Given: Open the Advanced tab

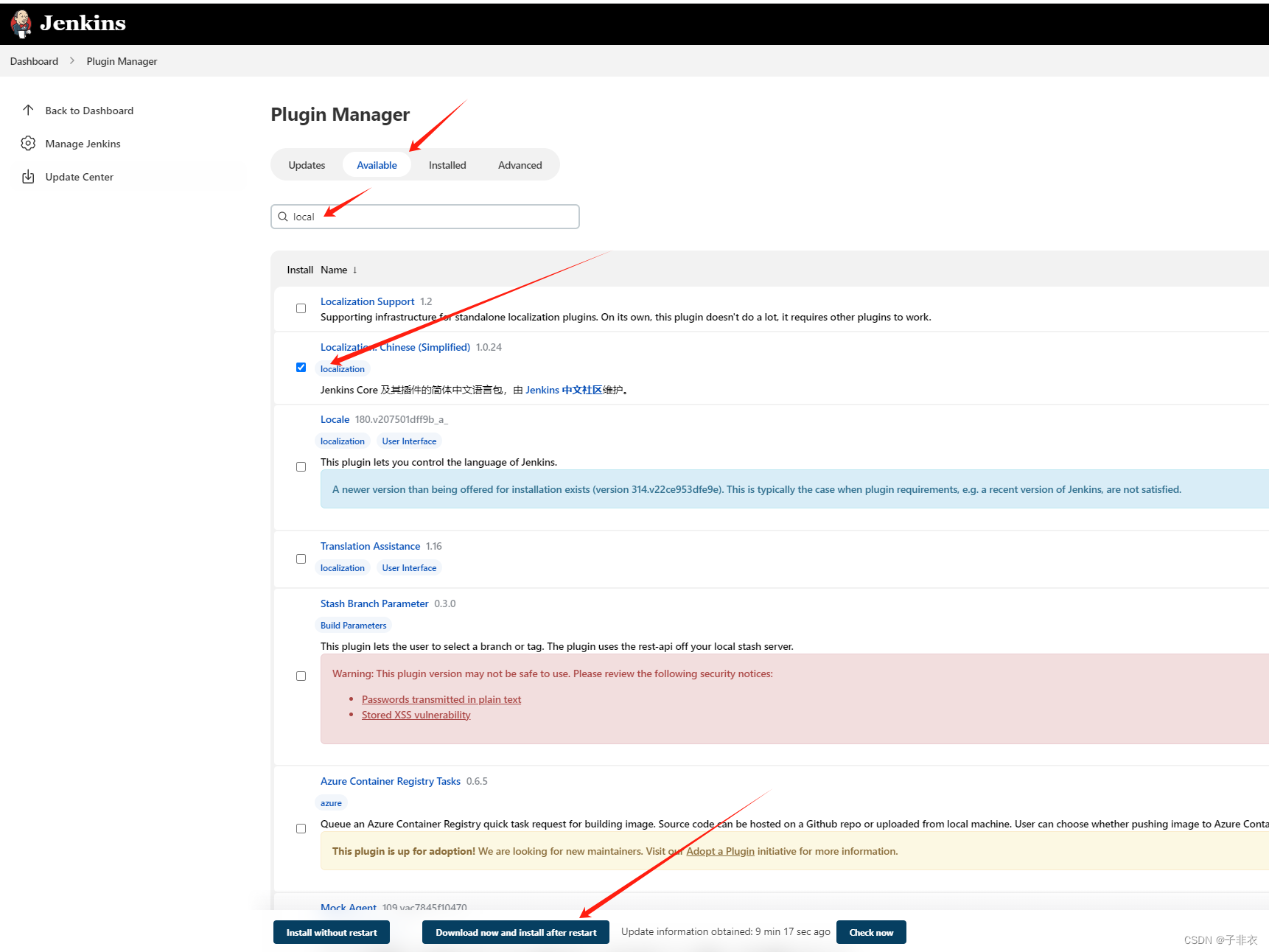Looking at the screenshot, I should pos(520,165).
